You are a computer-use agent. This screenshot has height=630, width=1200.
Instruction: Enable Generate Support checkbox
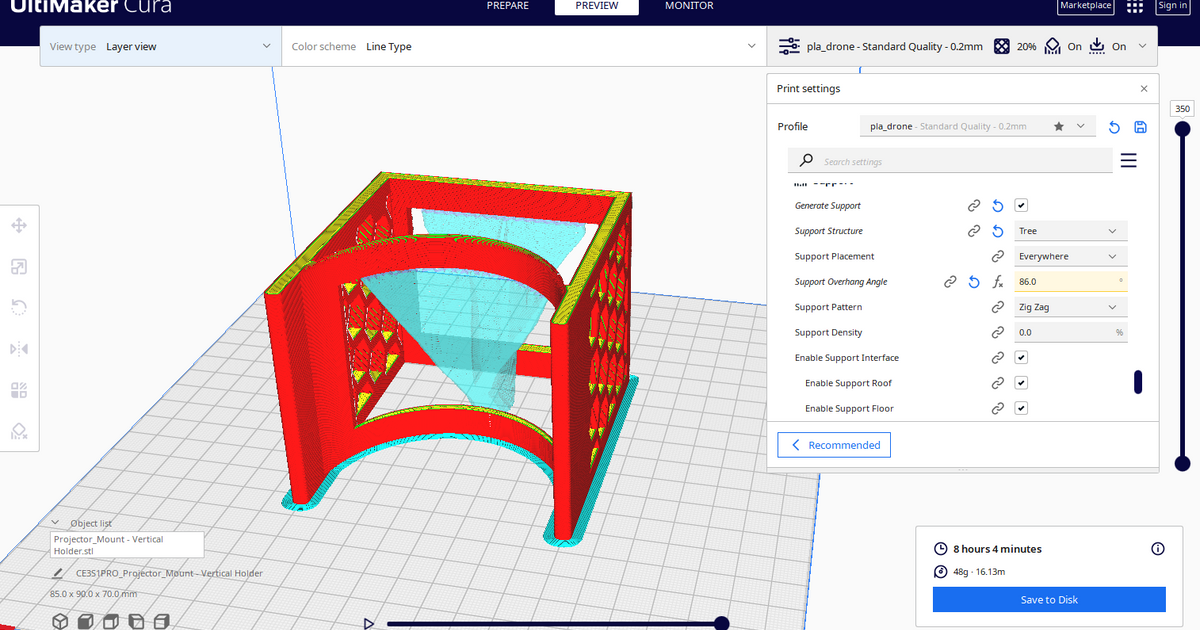tap(1021, 205)
